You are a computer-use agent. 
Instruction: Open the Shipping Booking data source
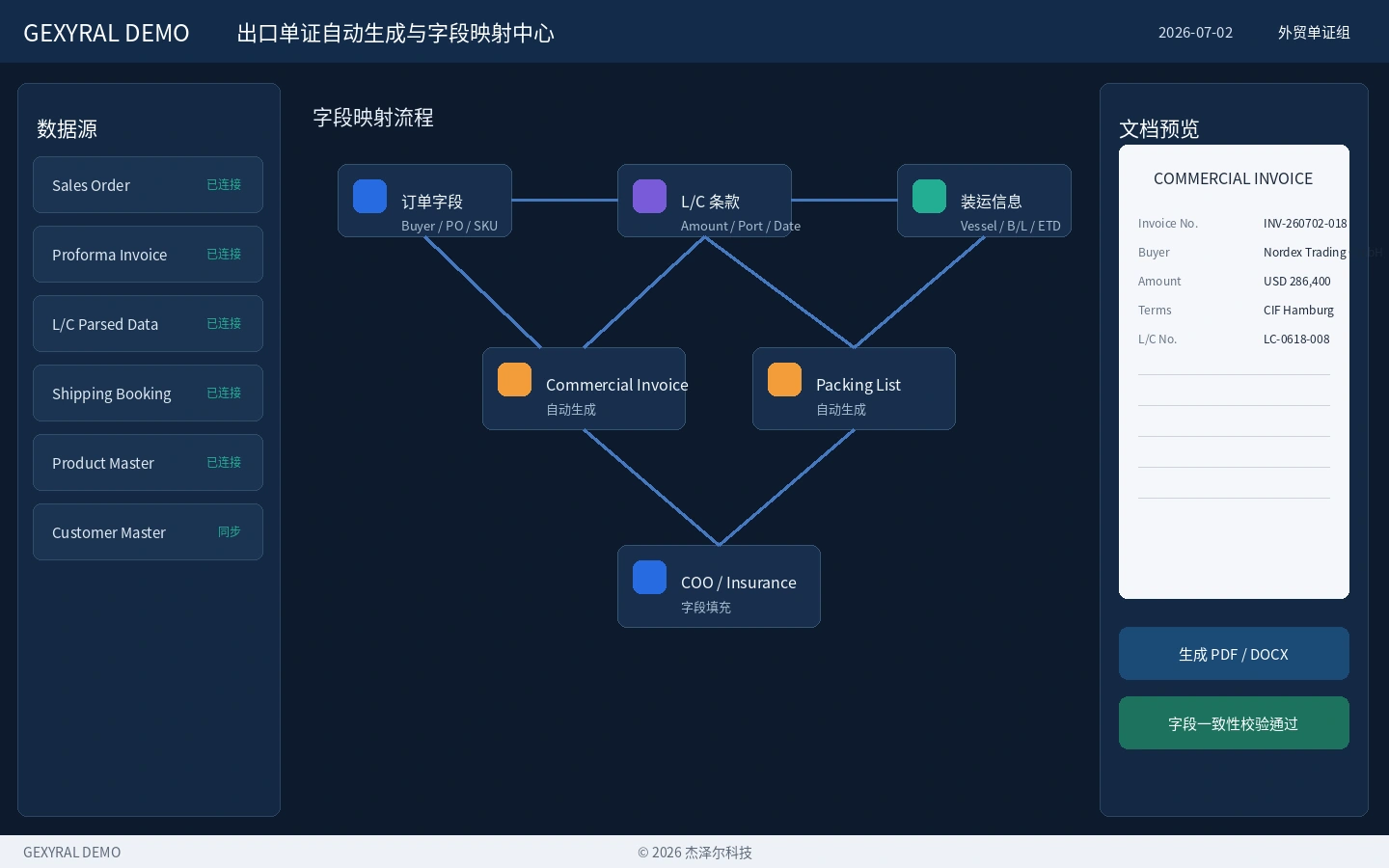click(x=148, y=393)
